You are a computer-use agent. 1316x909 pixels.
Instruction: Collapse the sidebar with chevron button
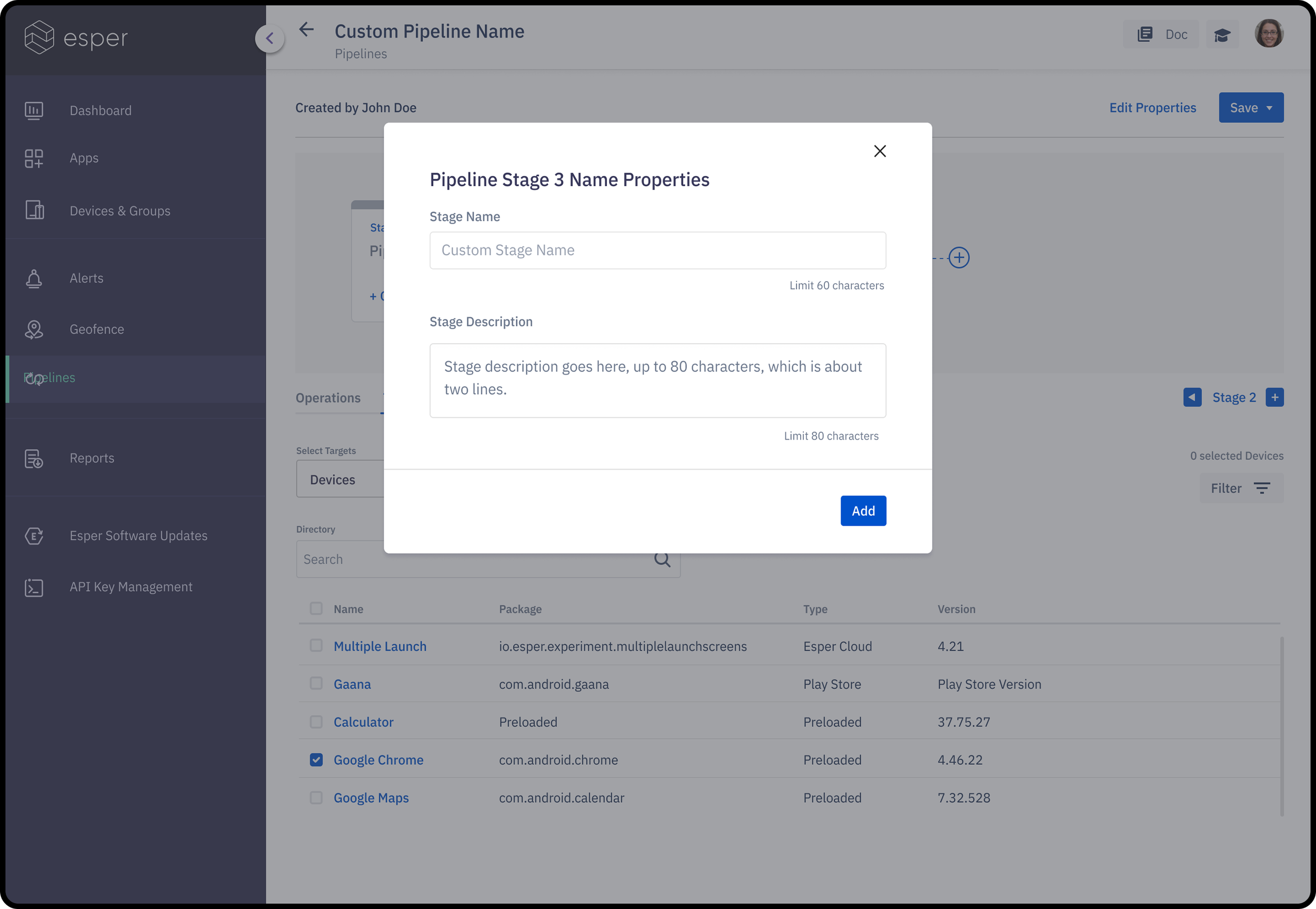[x=270, y=38]
